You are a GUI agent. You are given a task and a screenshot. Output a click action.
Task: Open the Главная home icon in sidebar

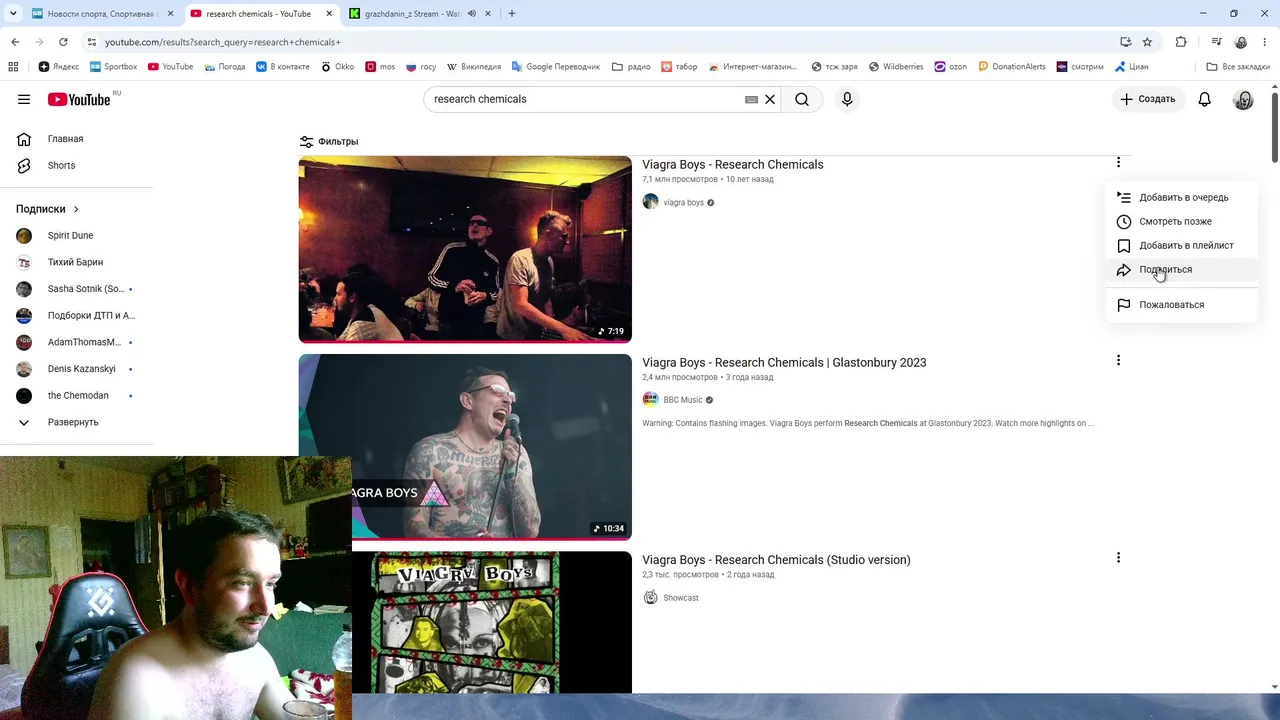[24, 139]
